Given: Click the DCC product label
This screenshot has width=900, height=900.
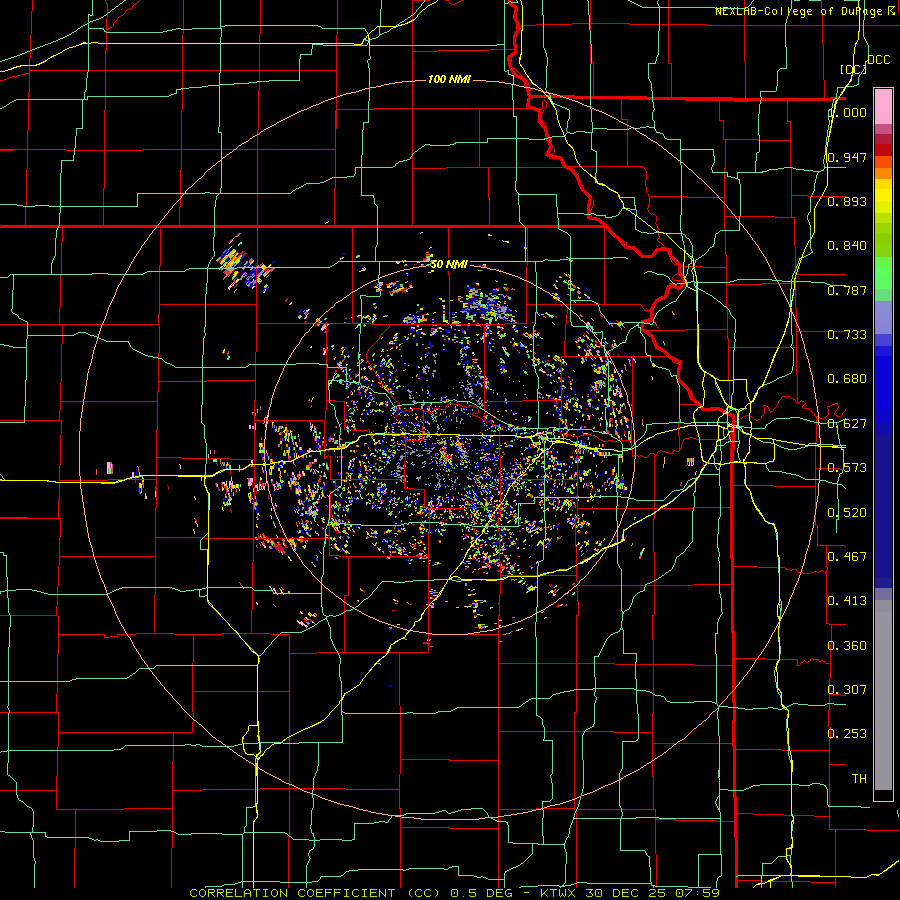Looking at the screenshot, I should [878, 60].
